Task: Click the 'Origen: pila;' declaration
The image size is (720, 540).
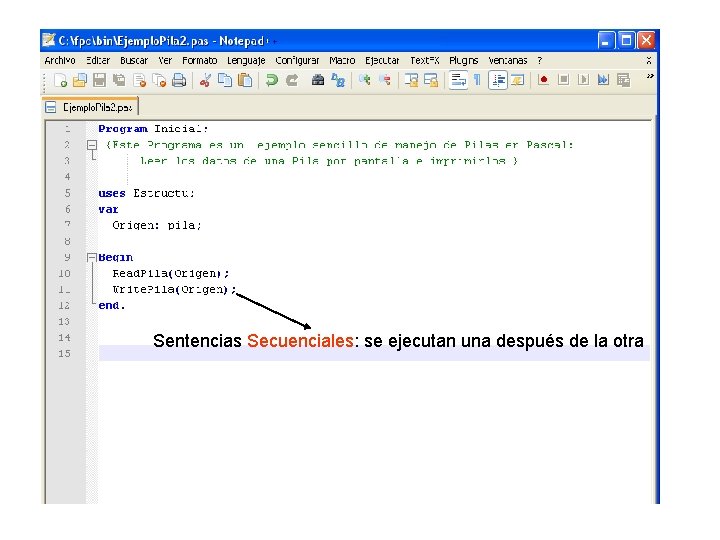Action: [157, 225]
